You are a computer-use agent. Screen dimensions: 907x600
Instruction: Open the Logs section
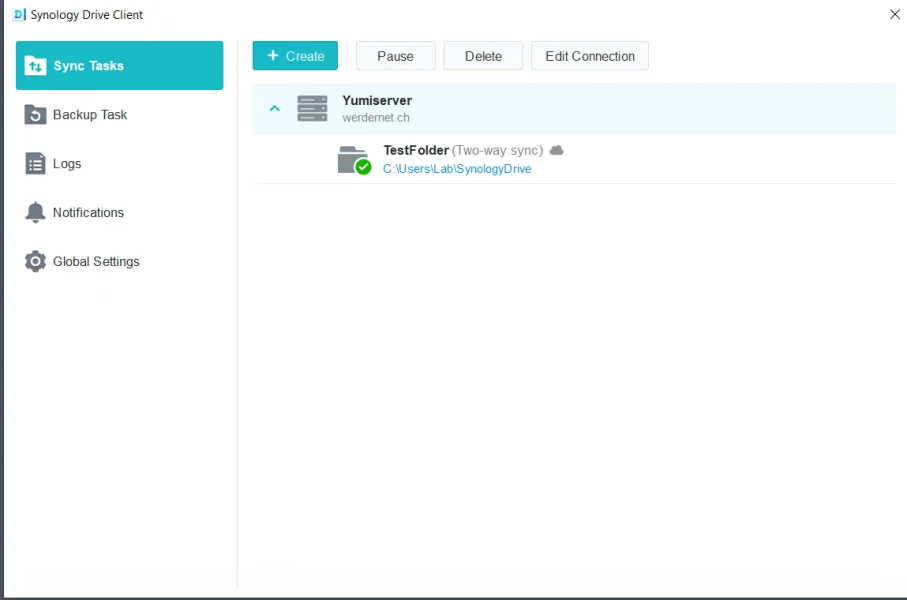(x=119, y=164)
